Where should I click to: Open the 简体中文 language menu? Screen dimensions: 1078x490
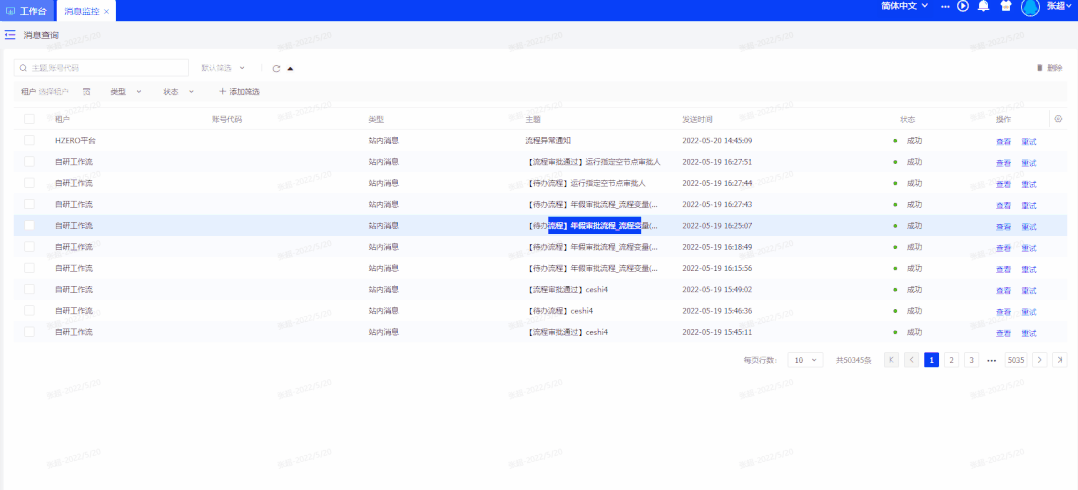click(890, 7)
